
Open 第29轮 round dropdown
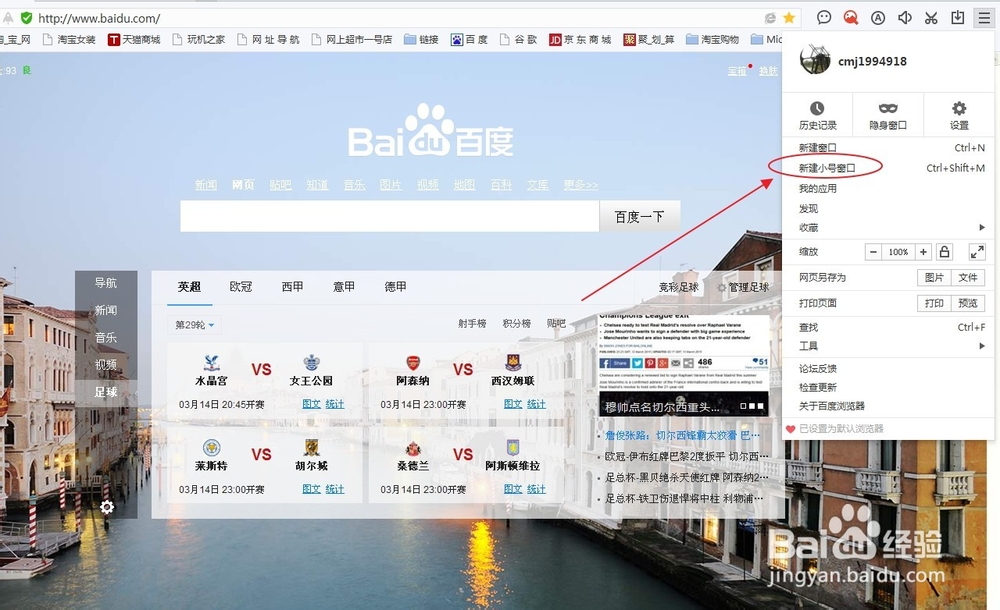194,325
